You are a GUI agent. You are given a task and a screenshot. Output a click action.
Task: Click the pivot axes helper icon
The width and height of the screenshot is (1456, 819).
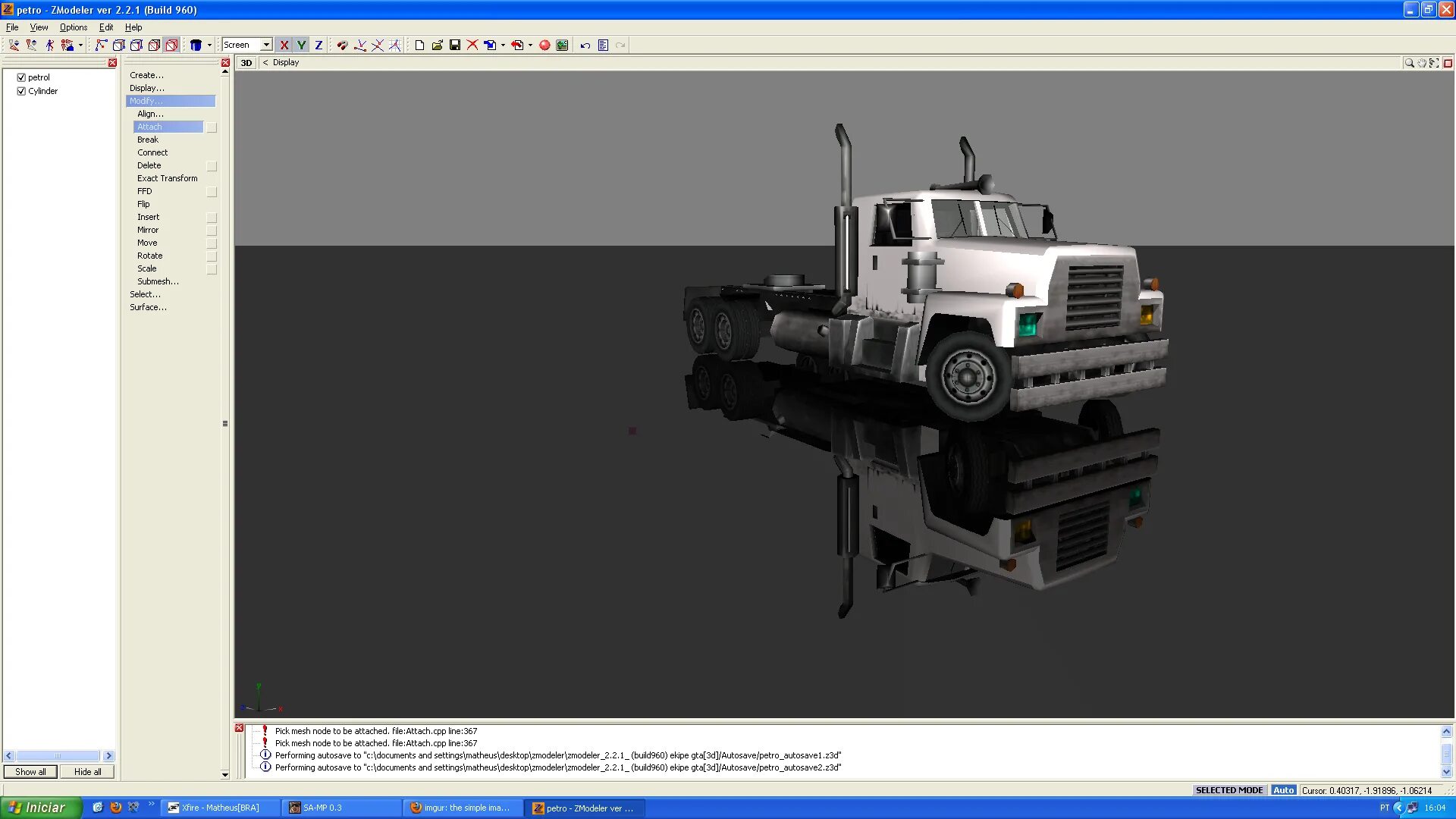(360, 45)
